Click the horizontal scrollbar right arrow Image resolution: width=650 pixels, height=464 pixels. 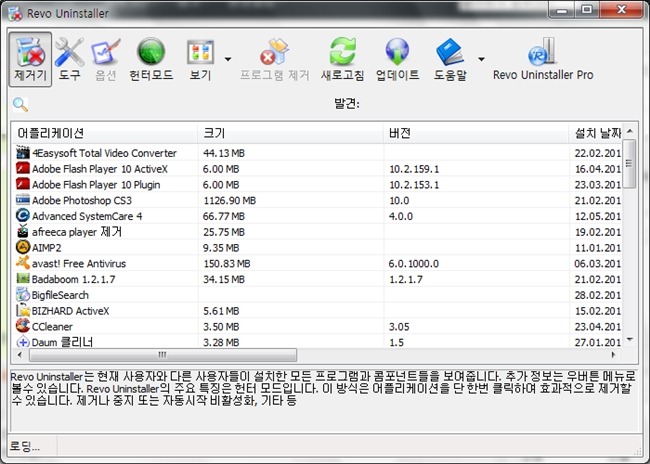pyautogui.click(x=614, y=355)
